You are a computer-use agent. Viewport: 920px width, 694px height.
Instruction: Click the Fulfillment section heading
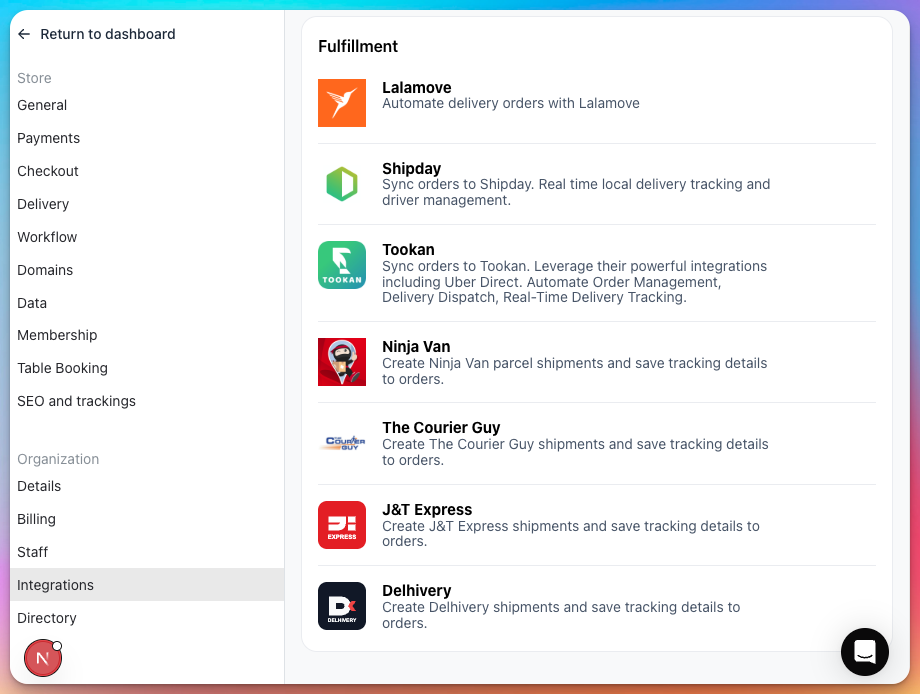pyautogui.click(x=358, y=46)
